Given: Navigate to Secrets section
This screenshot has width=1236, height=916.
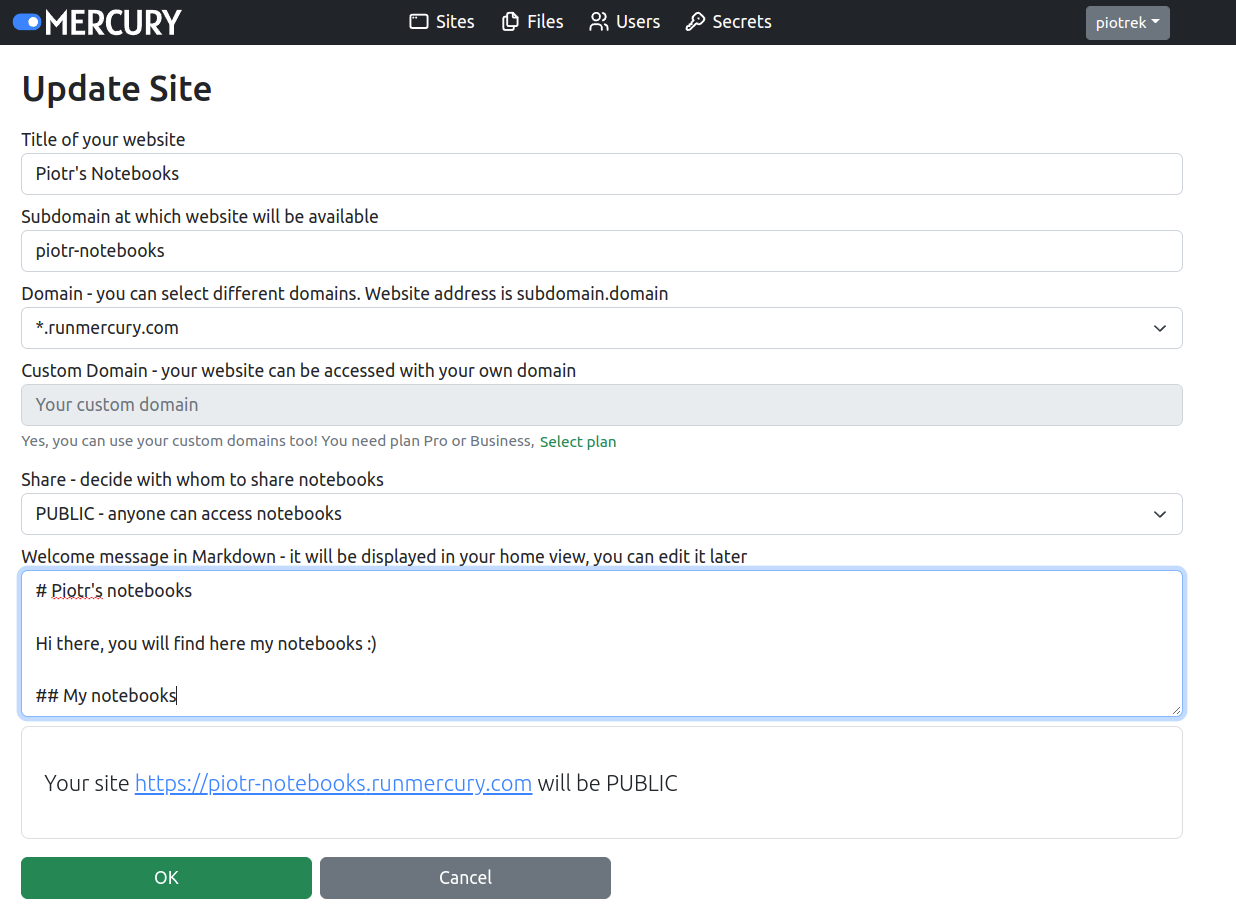Looking at the screenshot, I should click(742, 22).
